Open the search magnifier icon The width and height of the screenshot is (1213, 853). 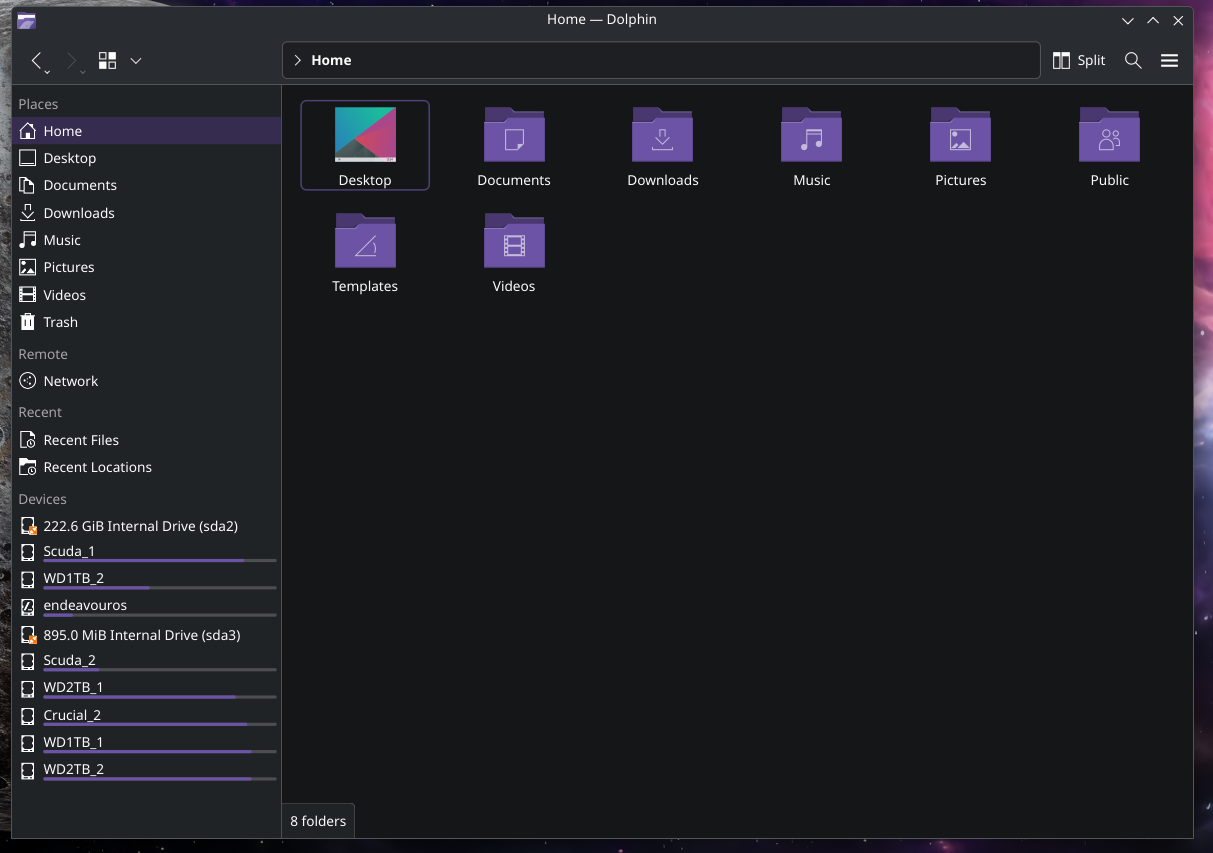point(1133,61)
